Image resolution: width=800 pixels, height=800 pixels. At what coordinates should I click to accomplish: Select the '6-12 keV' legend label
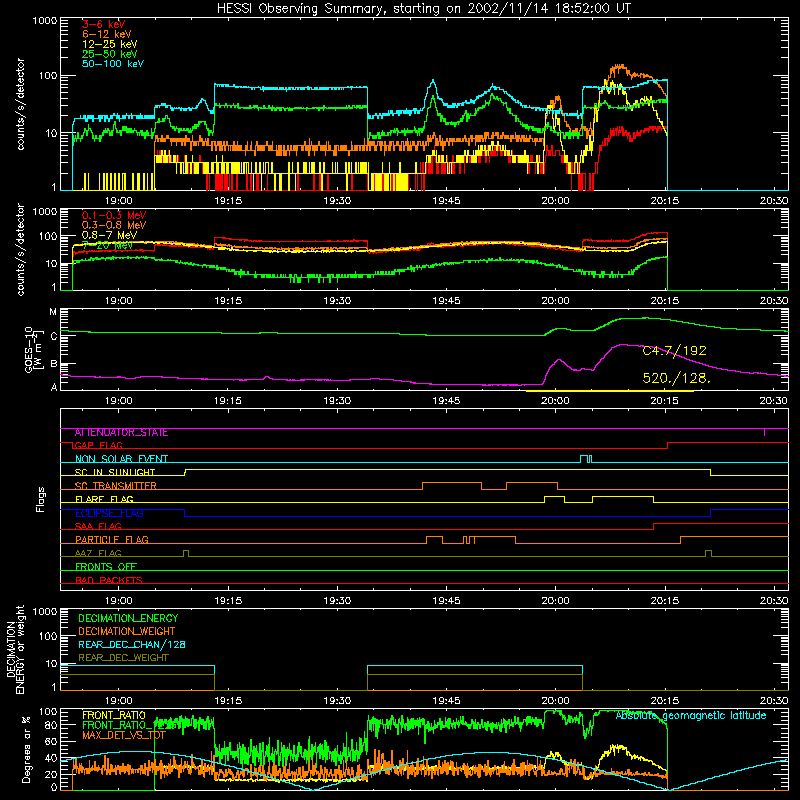click(x=107, y=34)
